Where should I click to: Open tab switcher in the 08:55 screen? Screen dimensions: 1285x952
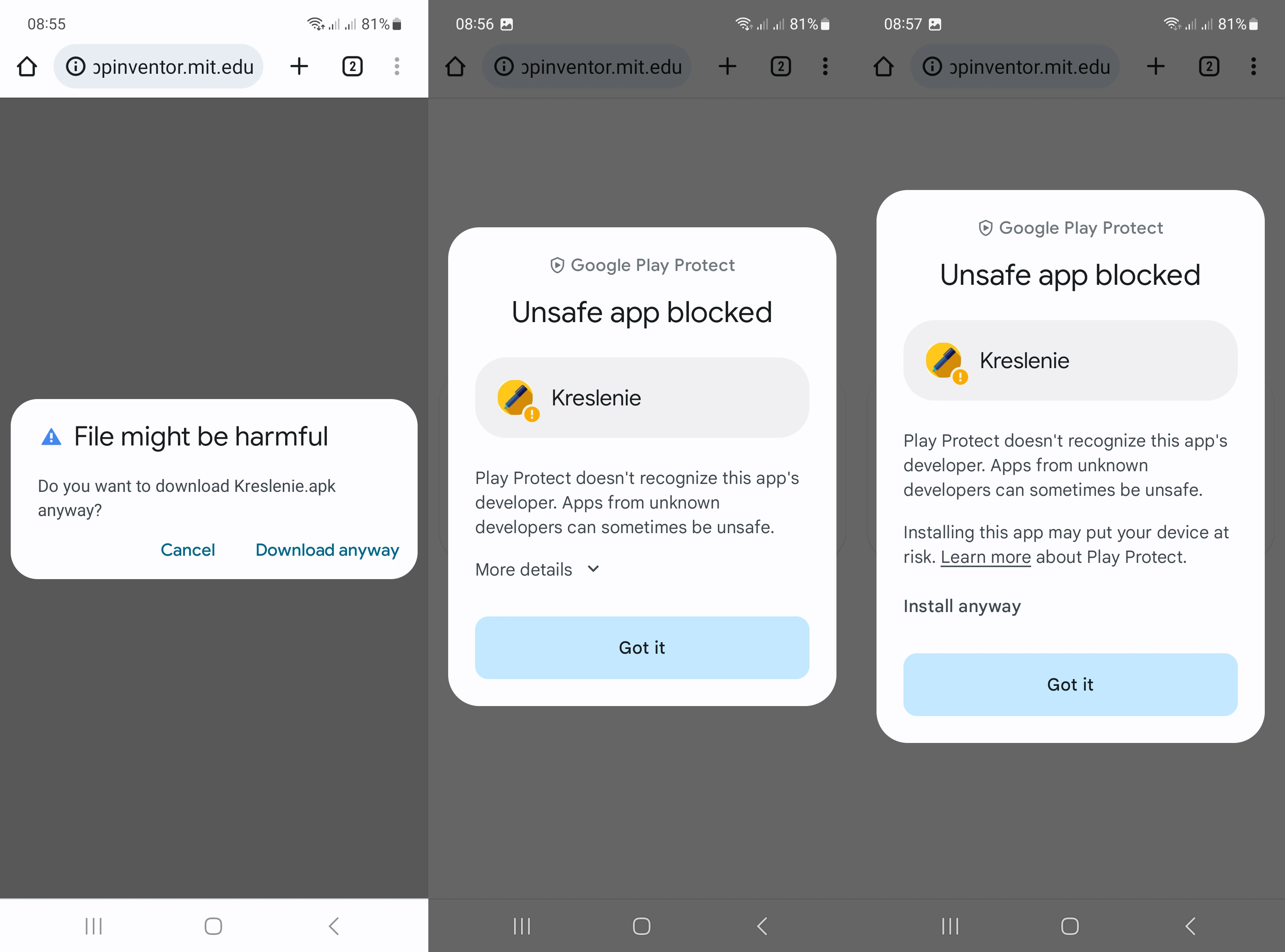pos(353,66)
